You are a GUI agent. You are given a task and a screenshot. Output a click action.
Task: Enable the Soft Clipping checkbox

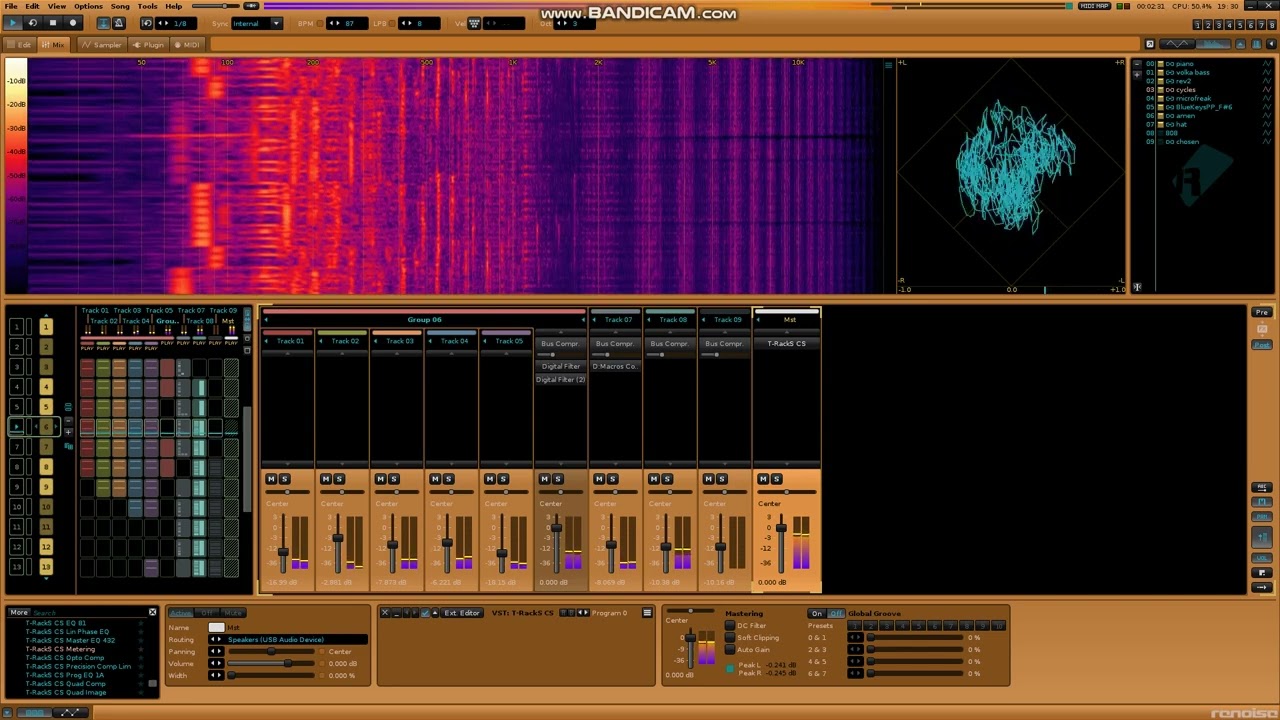pos(730,638)
